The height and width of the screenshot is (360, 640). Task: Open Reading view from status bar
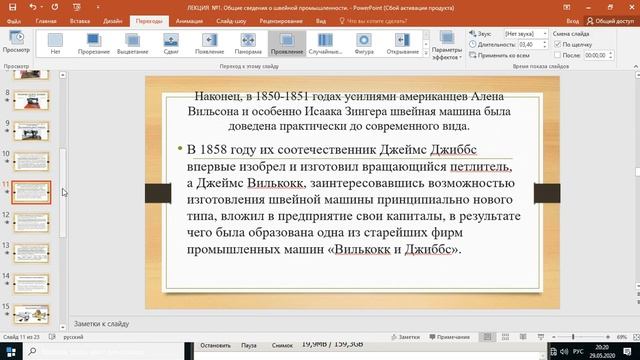point(523,337)
